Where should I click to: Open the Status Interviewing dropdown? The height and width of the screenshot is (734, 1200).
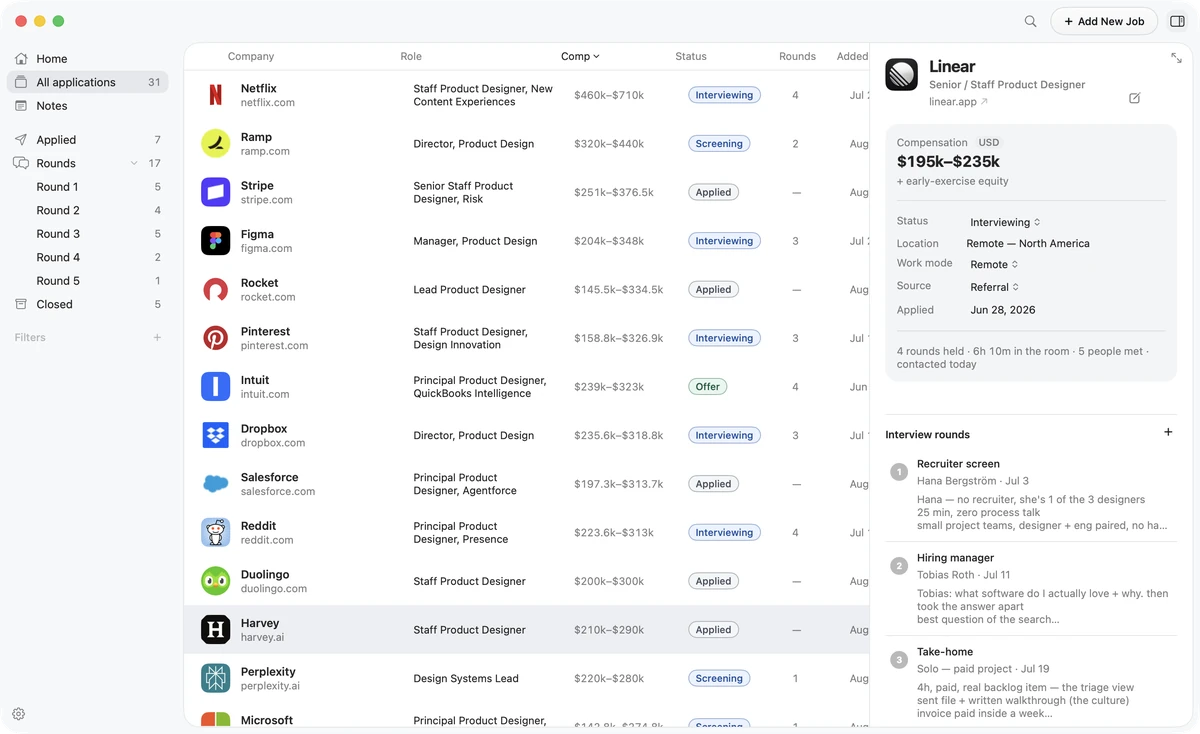(1005, 222)
